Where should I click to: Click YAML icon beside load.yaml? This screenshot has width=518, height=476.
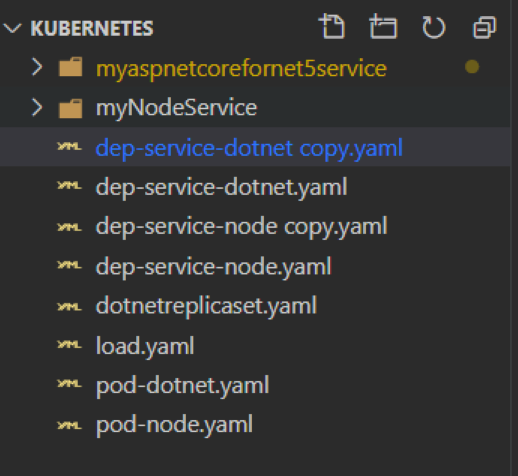[x=69, y=344]
